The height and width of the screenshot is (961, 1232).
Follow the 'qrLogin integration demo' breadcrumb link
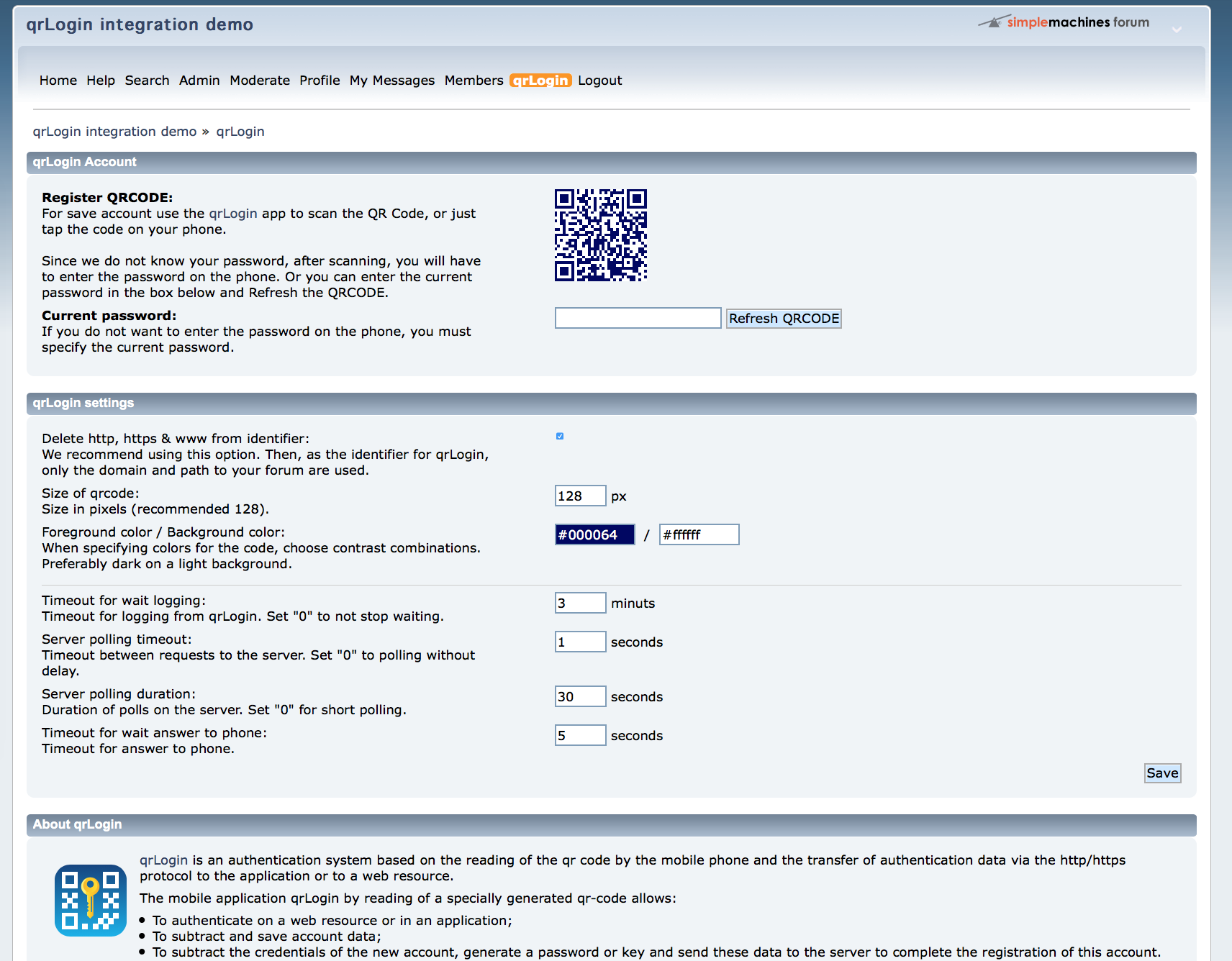point(114,132)
